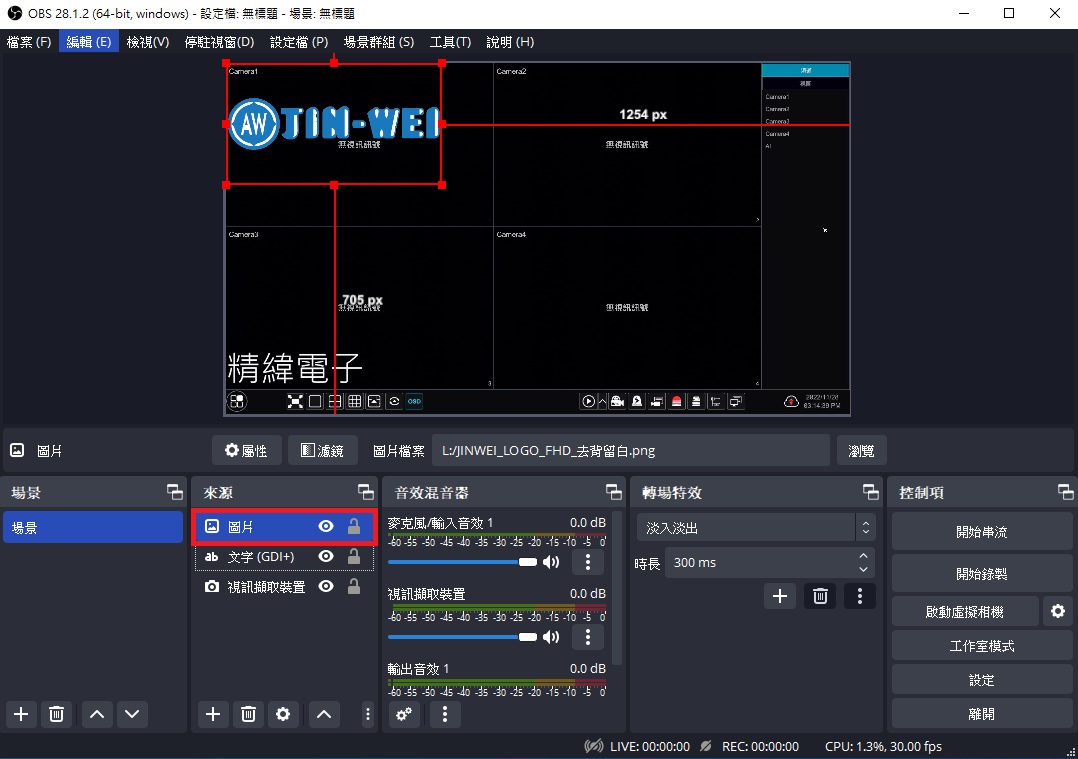Select the 文字 (GDI+) source row

(284, 557)
